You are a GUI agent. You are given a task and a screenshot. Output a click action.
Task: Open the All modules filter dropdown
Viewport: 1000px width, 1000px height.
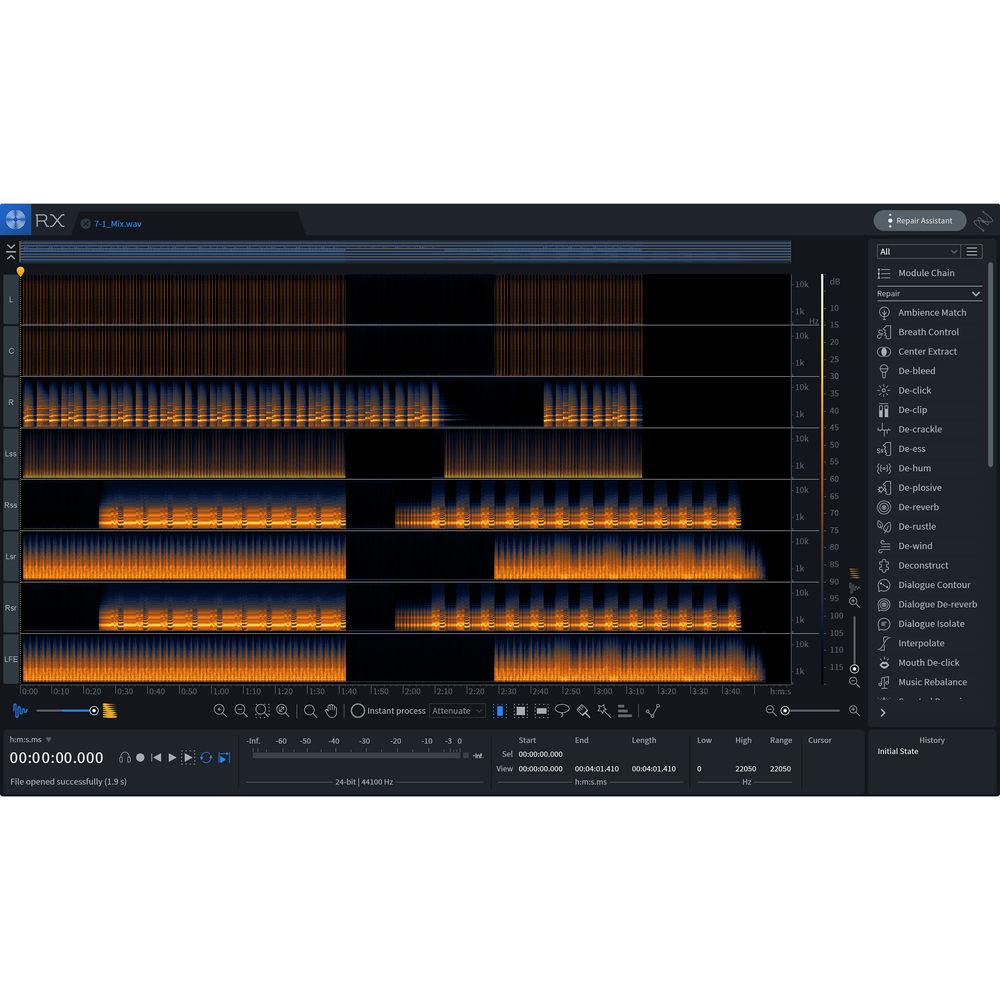[918, 251]
